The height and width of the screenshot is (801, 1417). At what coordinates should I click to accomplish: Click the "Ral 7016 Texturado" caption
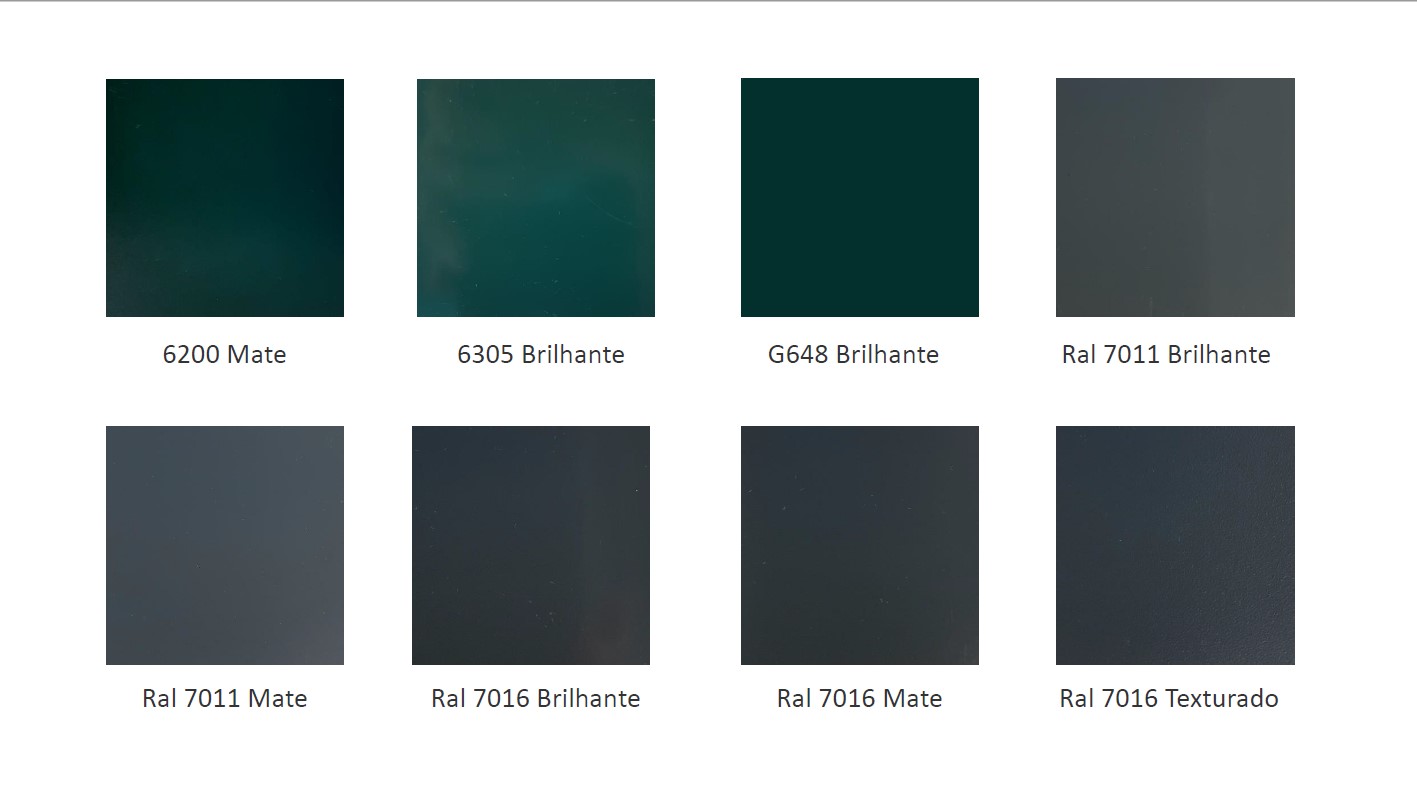pyautogui.click(x=1168, y=698)
